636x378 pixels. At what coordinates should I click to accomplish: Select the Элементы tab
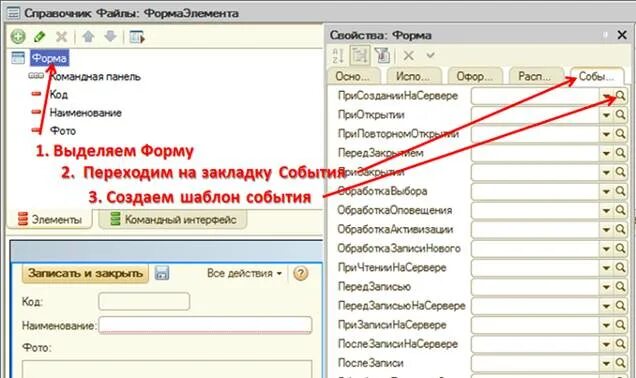tap(49, 219)
